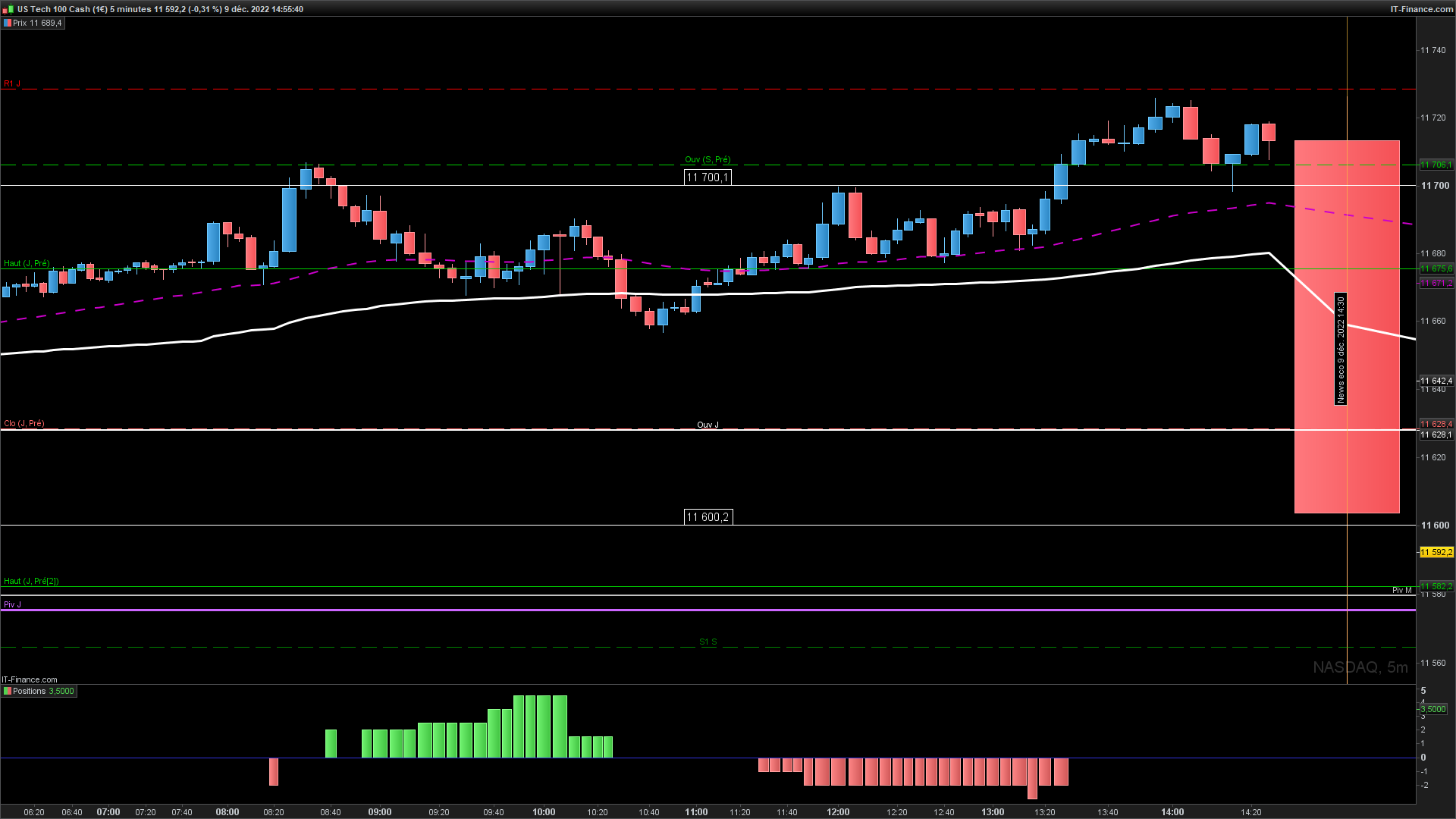This screenshot has width=1456, height=819.
Task: Select the 11 700,1 horizontal line label
Action: point(708,177)
